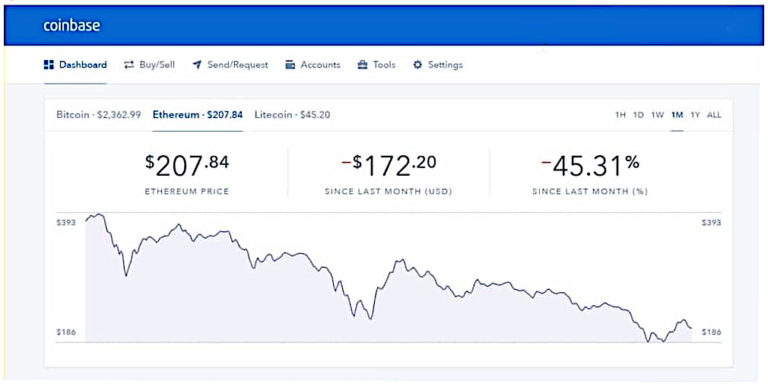Set chart range to 1W

pyautogui.click(x=657, y=115)
